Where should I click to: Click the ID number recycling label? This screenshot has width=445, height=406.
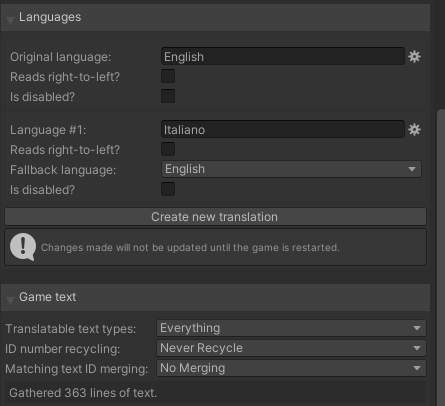tap(63, 349)
